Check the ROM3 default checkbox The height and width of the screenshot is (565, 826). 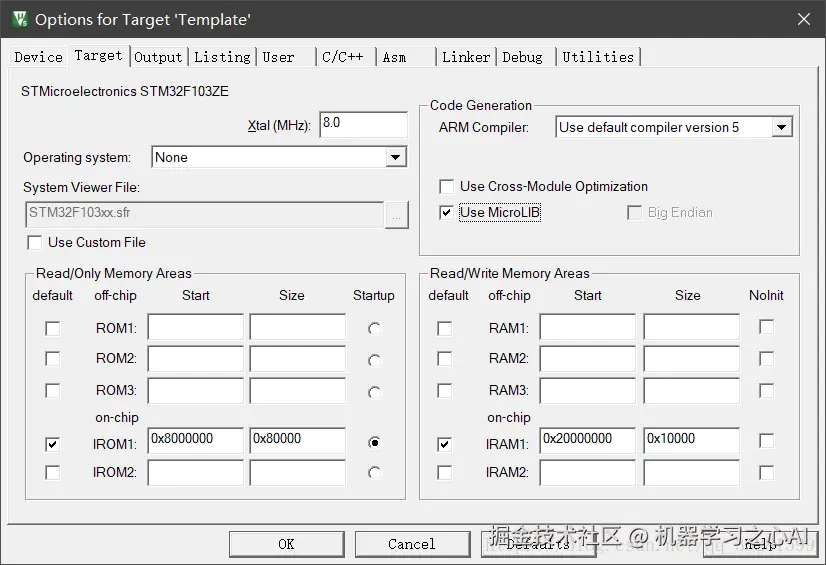tap(52, 391)
